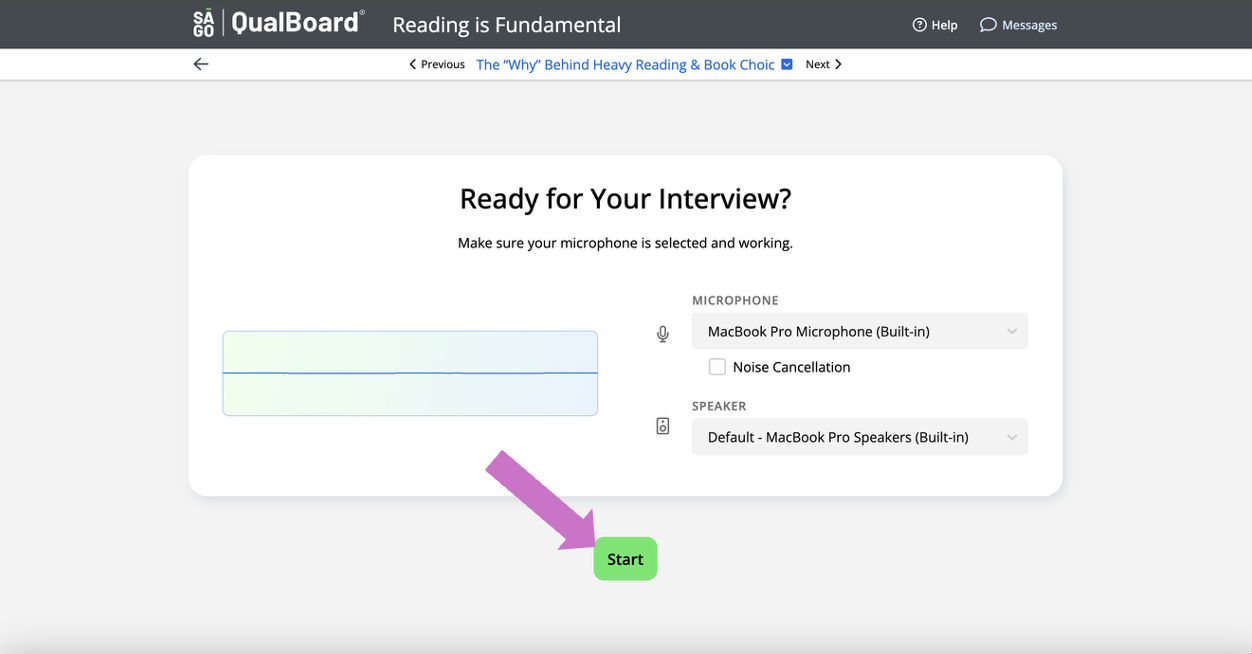1252x654 pixels.
Task: Expand the blue dropdown badge beside activity title
Action: tap(787, 63)
